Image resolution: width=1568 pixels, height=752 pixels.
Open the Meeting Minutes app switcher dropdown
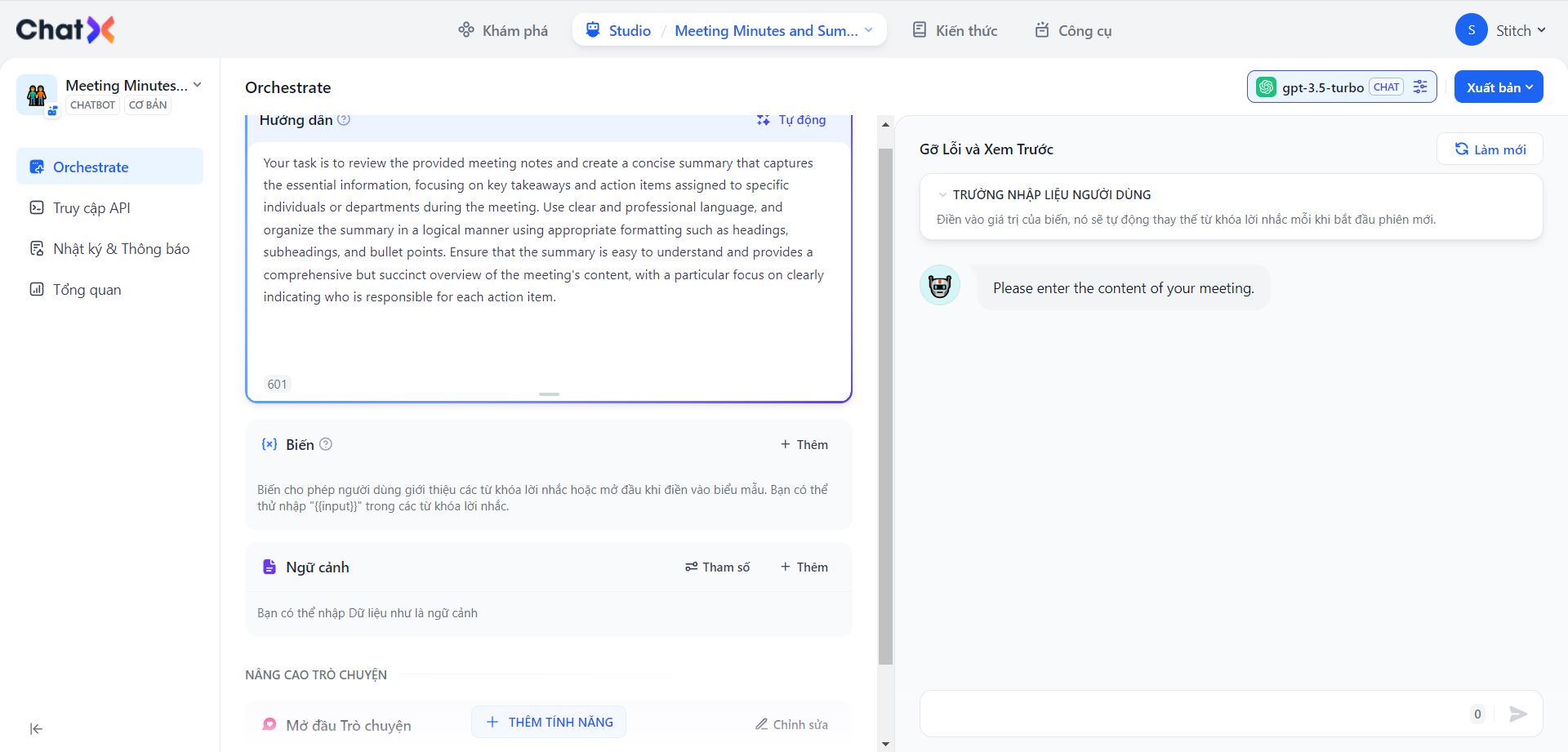tap(197, 85)
